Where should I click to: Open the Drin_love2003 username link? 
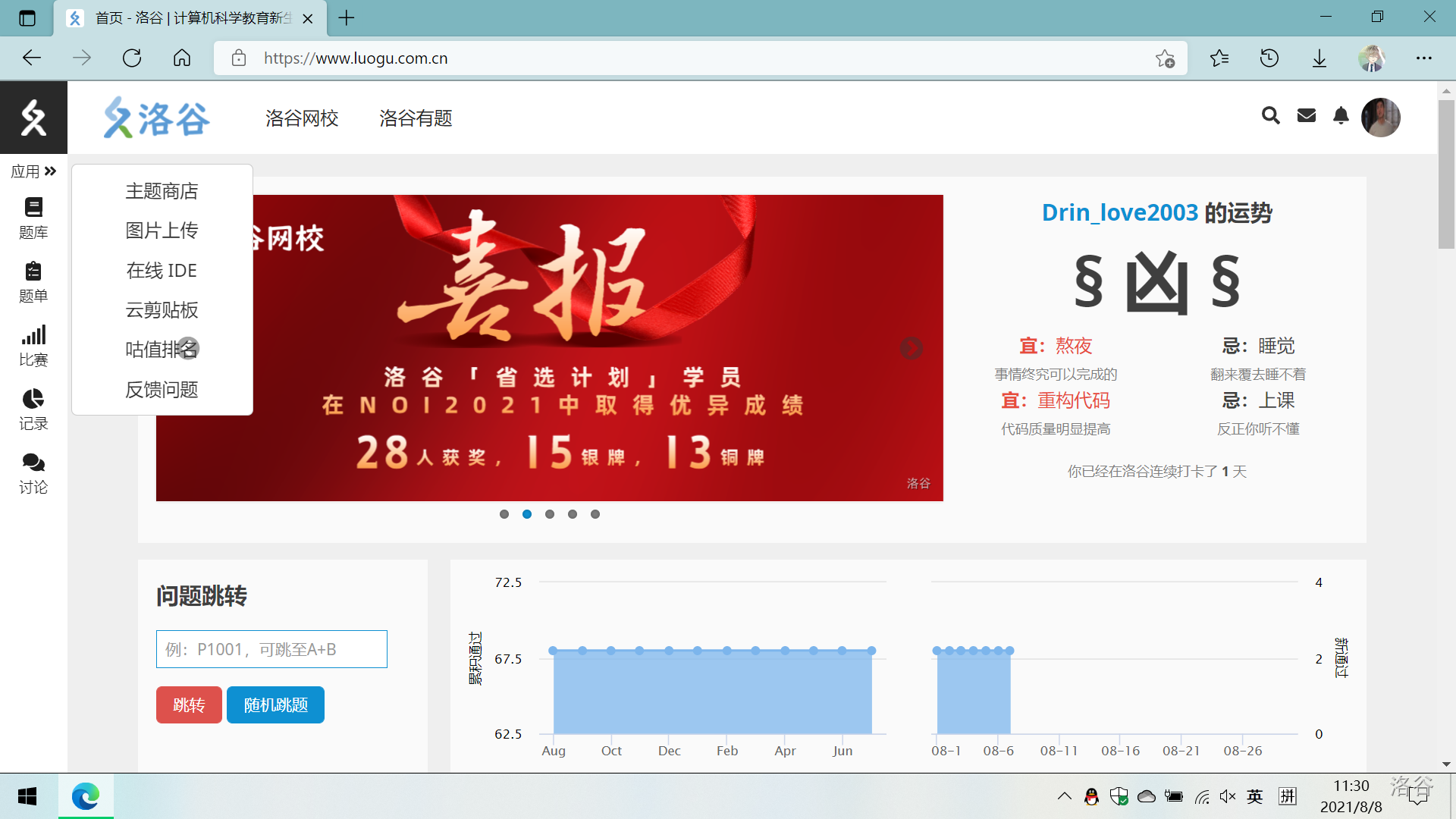(x=1119, y=213)
